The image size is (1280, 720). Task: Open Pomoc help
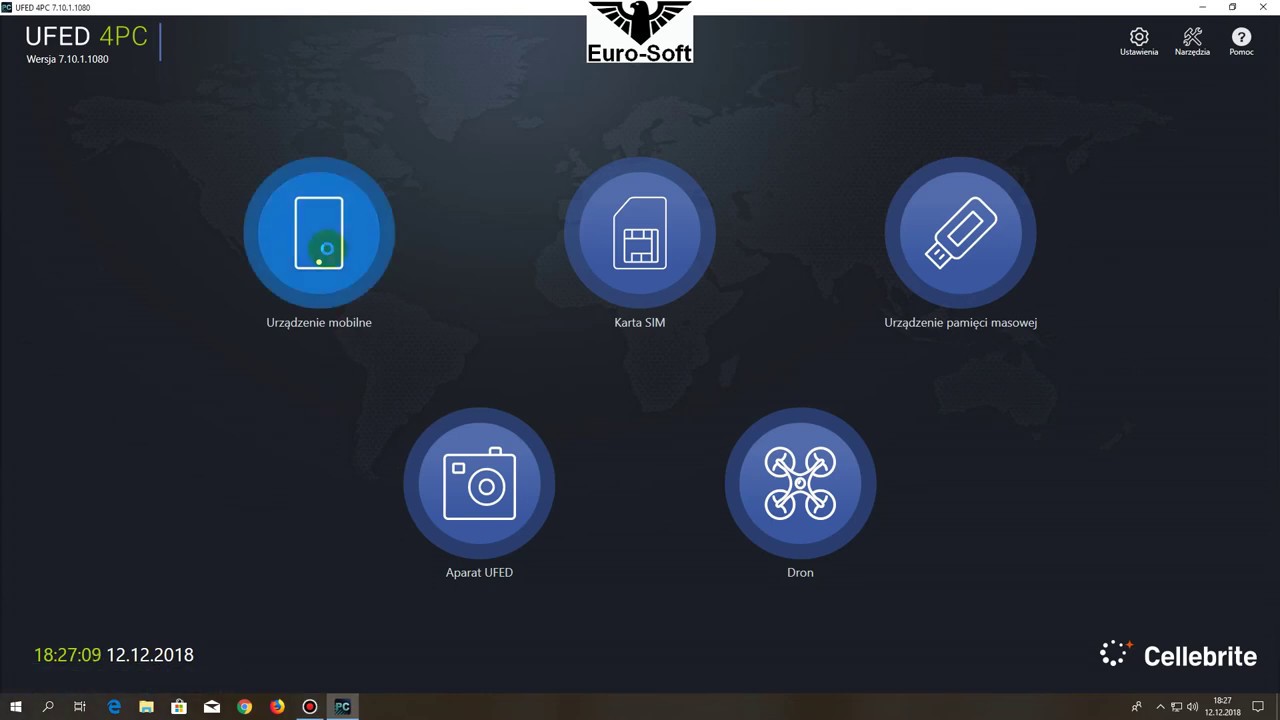1241,42
